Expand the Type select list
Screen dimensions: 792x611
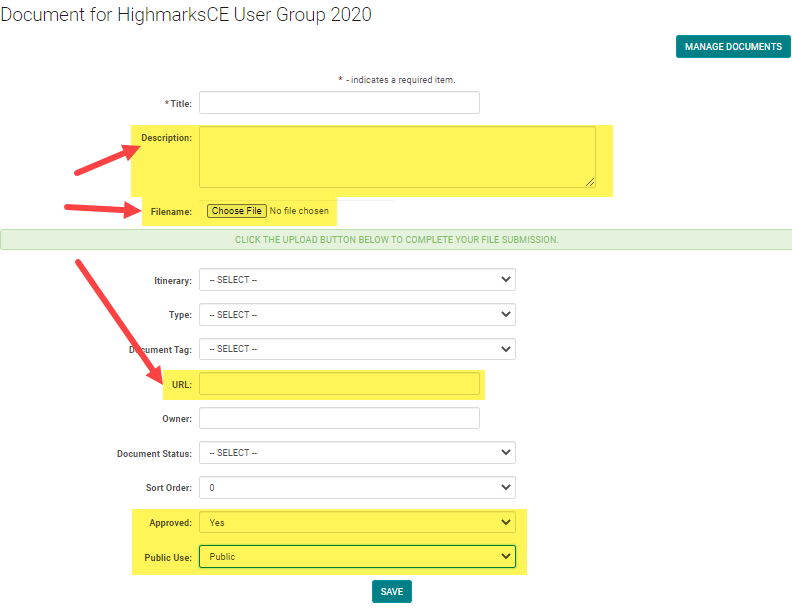pos(357,315)
